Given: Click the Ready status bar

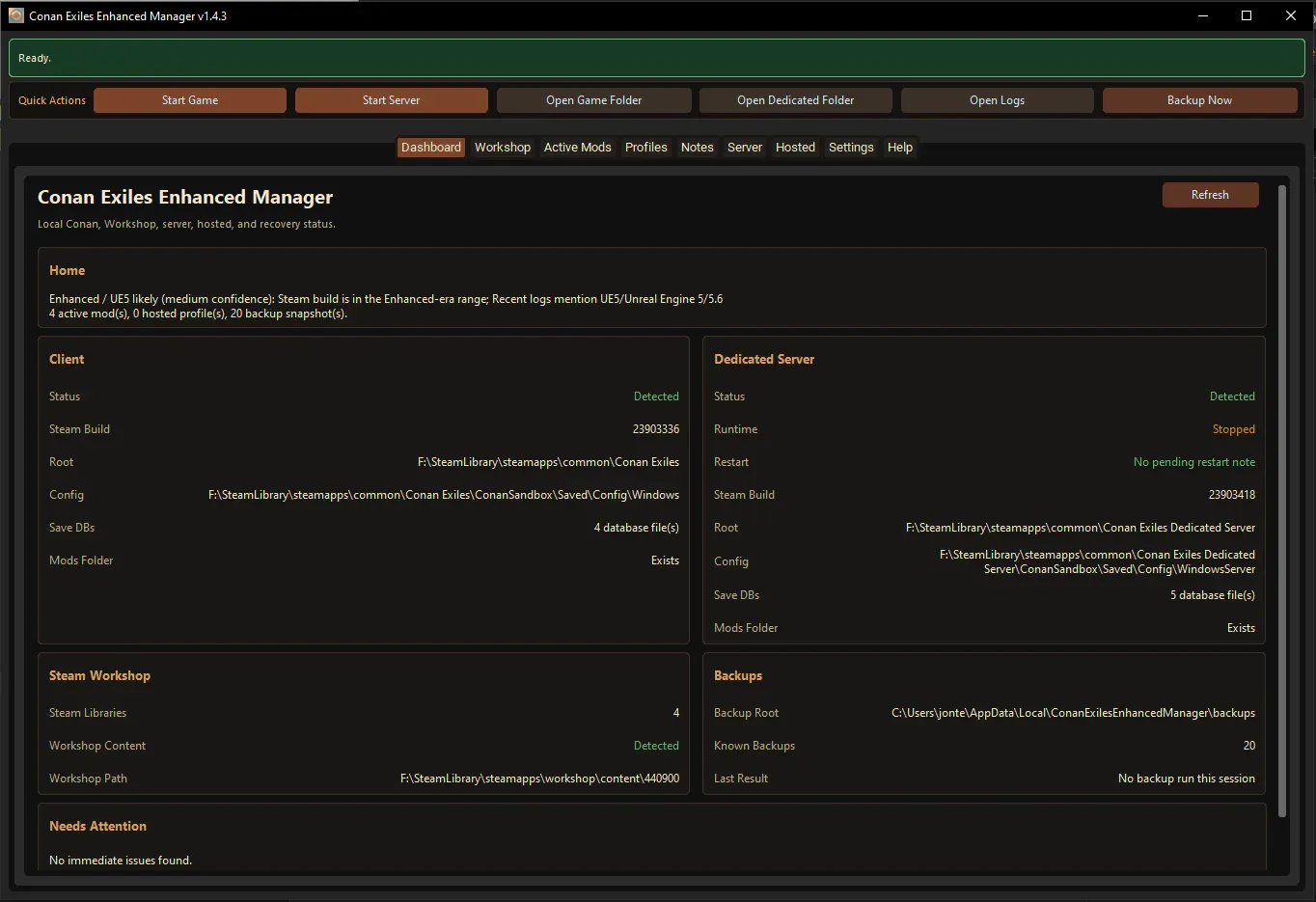Looking at the screenshot, I should point(657,58).
